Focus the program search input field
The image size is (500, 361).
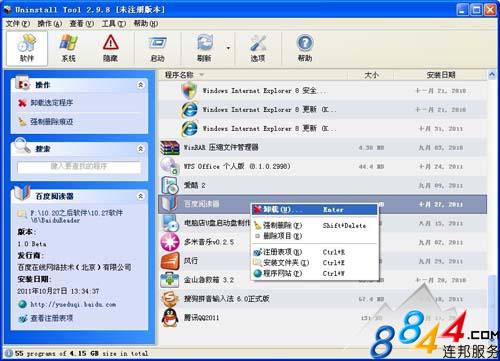tap(79, 167)
